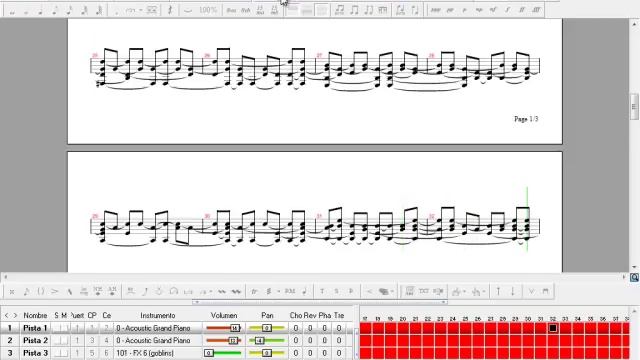Viewport: 640px width, 360px height.
Task: Select the sixteenth note duration
Action: click(x=69, y=10)
